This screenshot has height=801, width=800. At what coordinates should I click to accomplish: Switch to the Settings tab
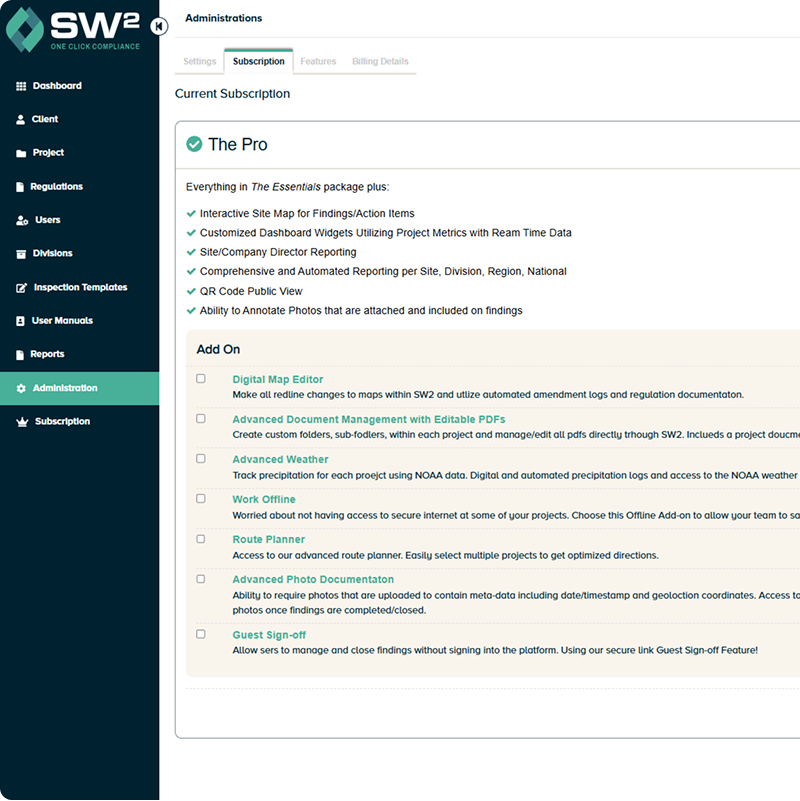[x=199, y=61]
